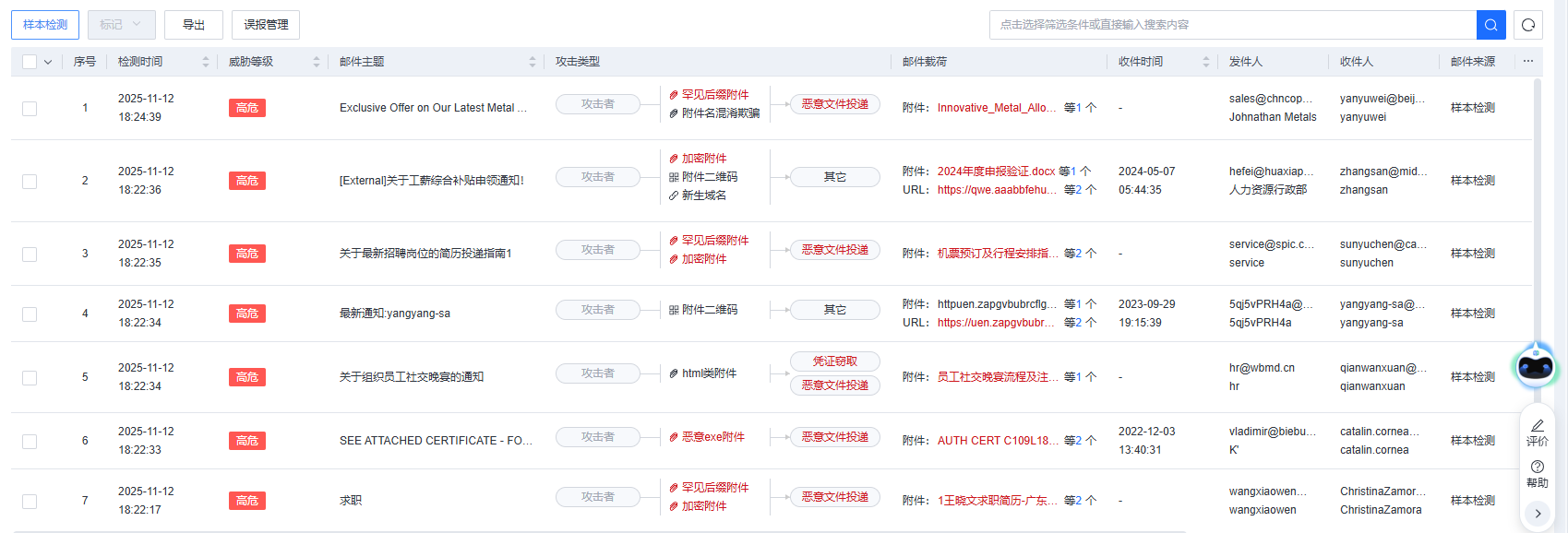Toggle the select-all header checkbox
The height and width of the screenshot is (533, 1568).
(x=30, y=62)
